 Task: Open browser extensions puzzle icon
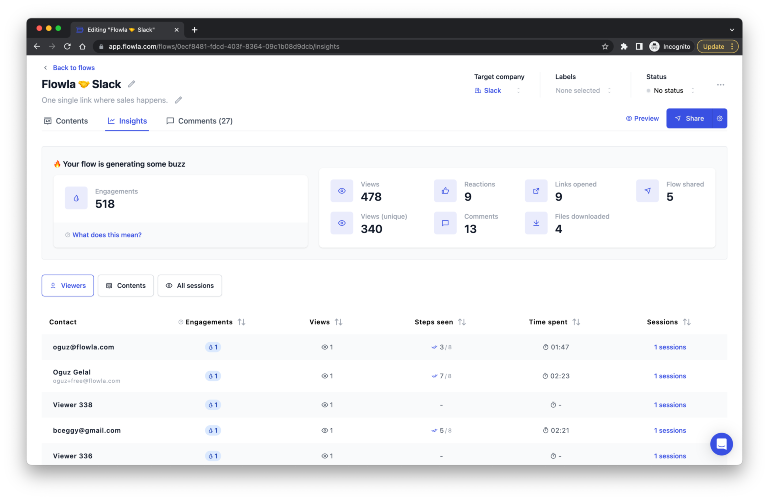[x=624, y=47]
